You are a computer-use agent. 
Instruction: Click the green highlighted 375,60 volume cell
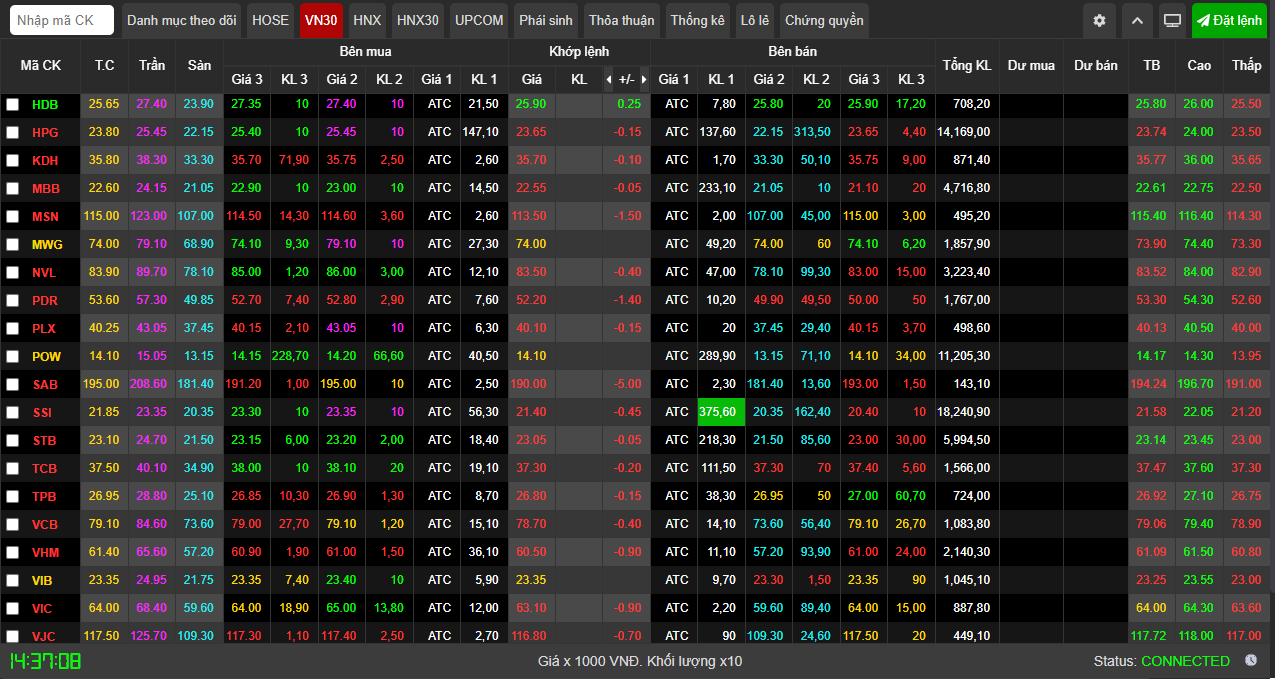(x=721, y=412)
